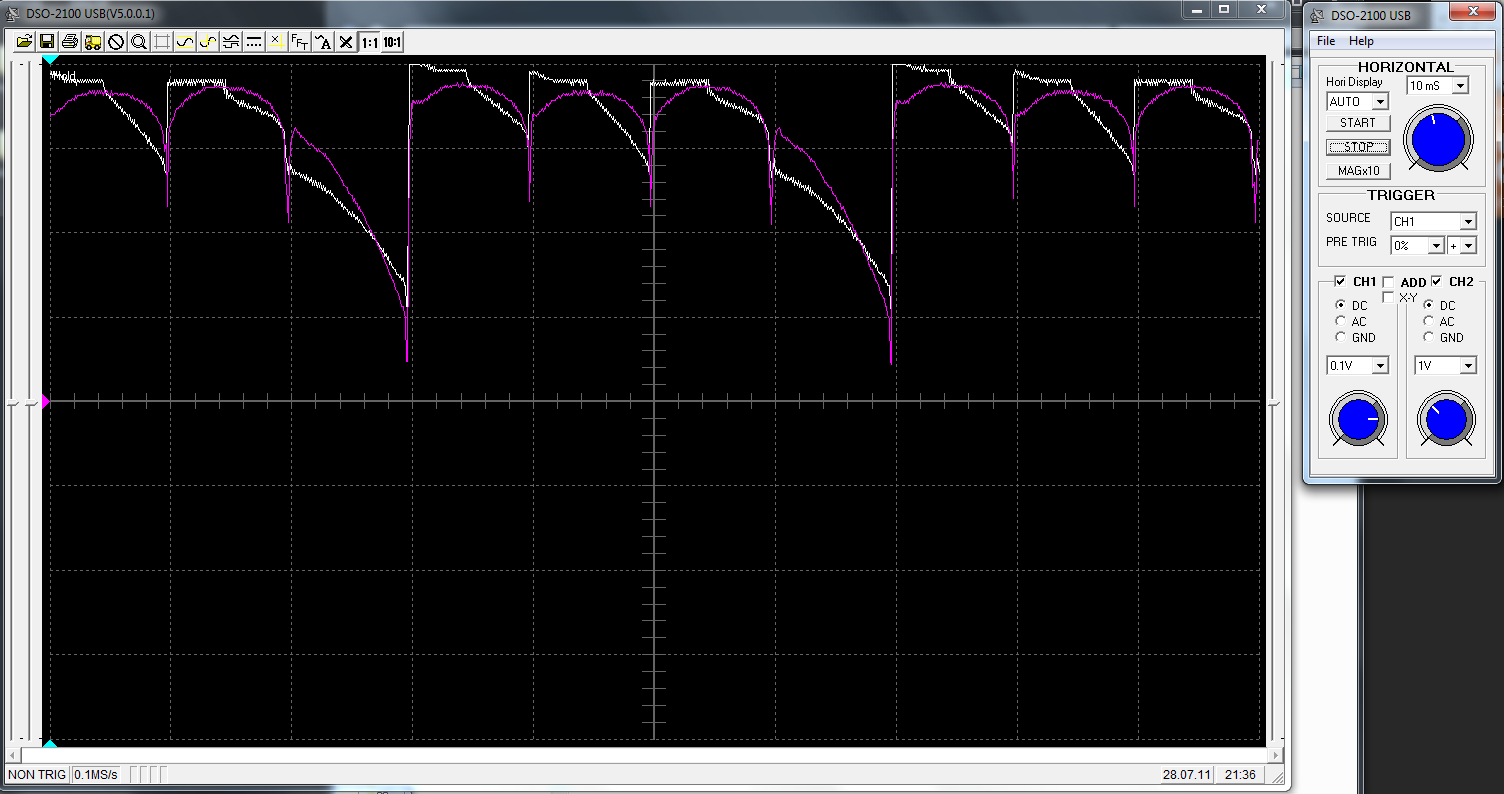Save the waveform using the floppy disk icon
Viewport: 1504px width, 794px height.
click(47, 42)
